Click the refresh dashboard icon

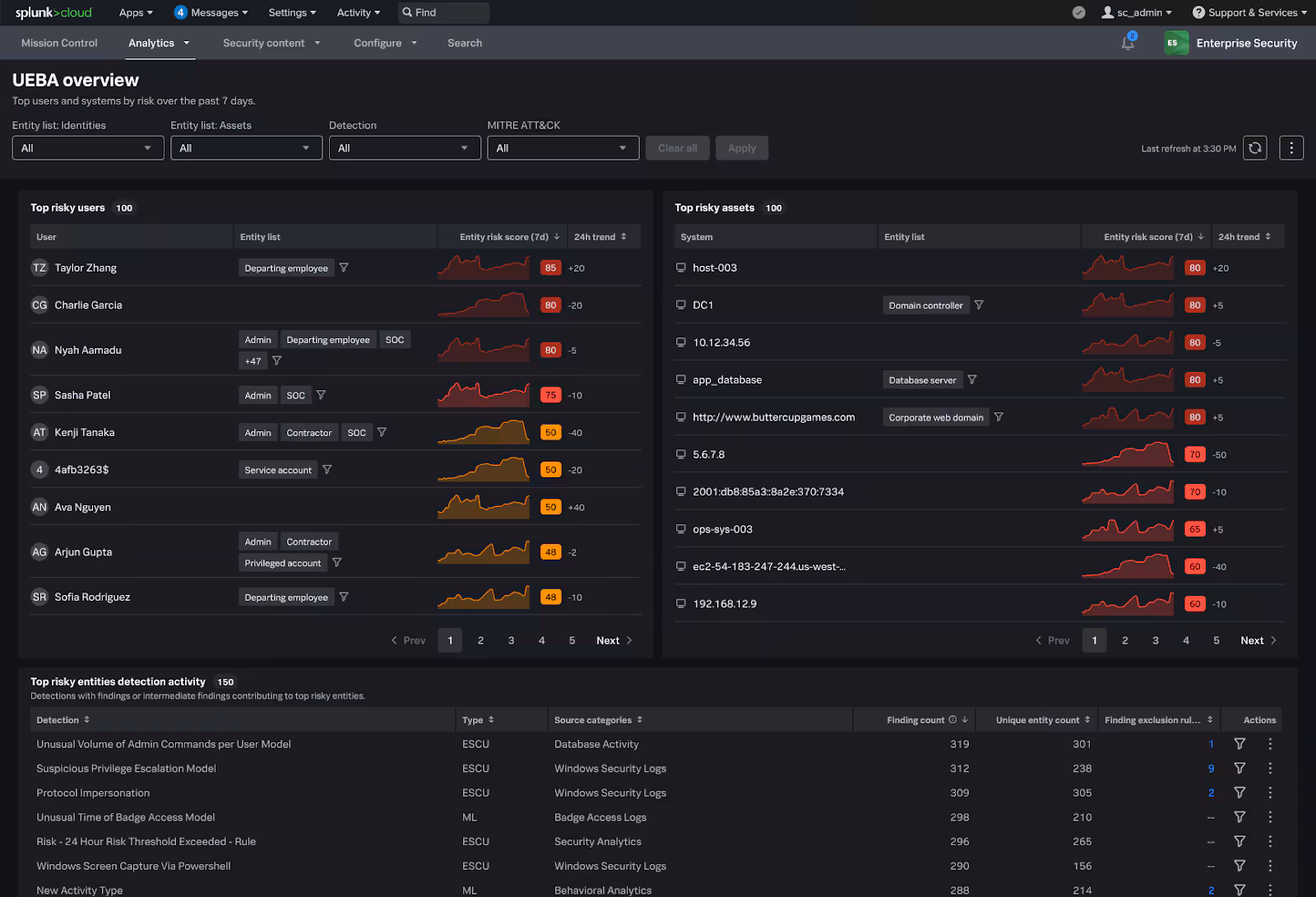pos(1254,148)
